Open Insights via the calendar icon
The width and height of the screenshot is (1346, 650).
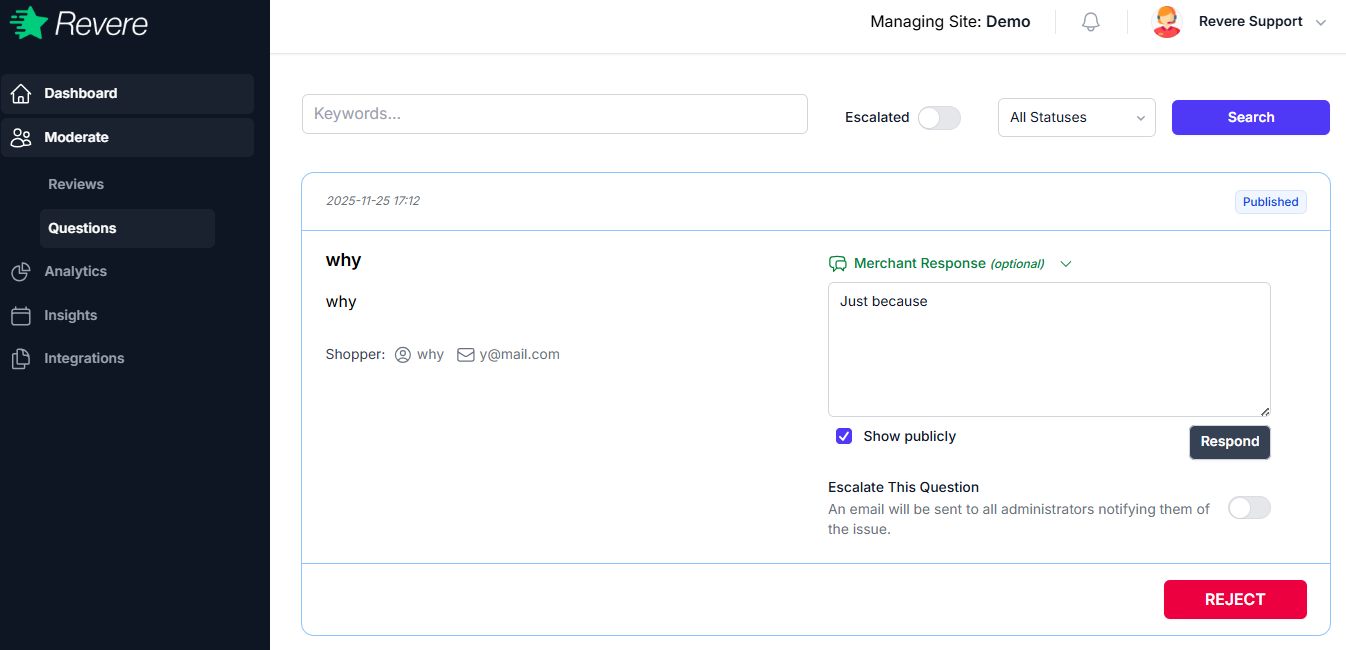coord(21,315)
